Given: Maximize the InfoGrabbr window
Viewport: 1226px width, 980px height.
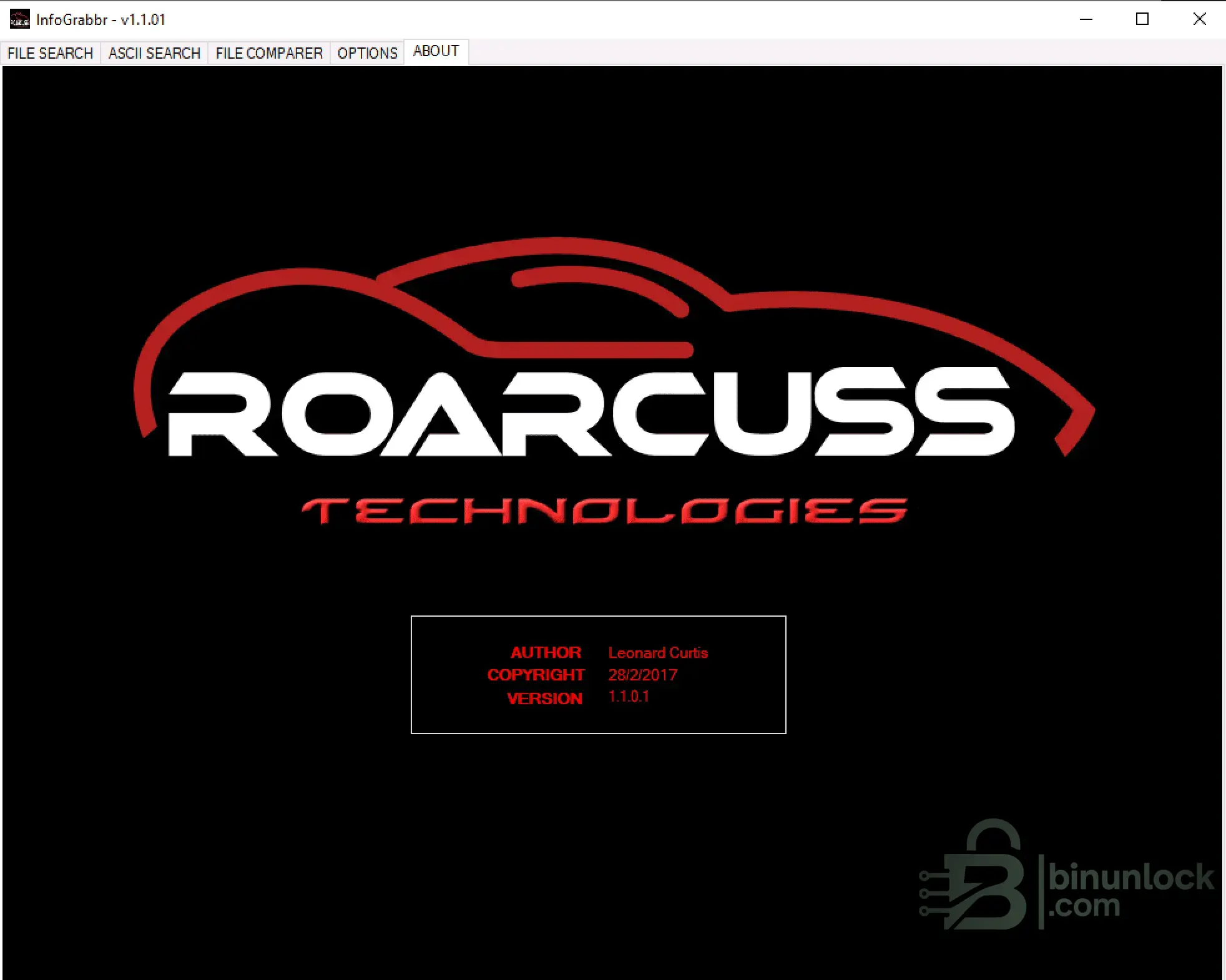Looking at the screenshot, I should (x=1142, y=19).
